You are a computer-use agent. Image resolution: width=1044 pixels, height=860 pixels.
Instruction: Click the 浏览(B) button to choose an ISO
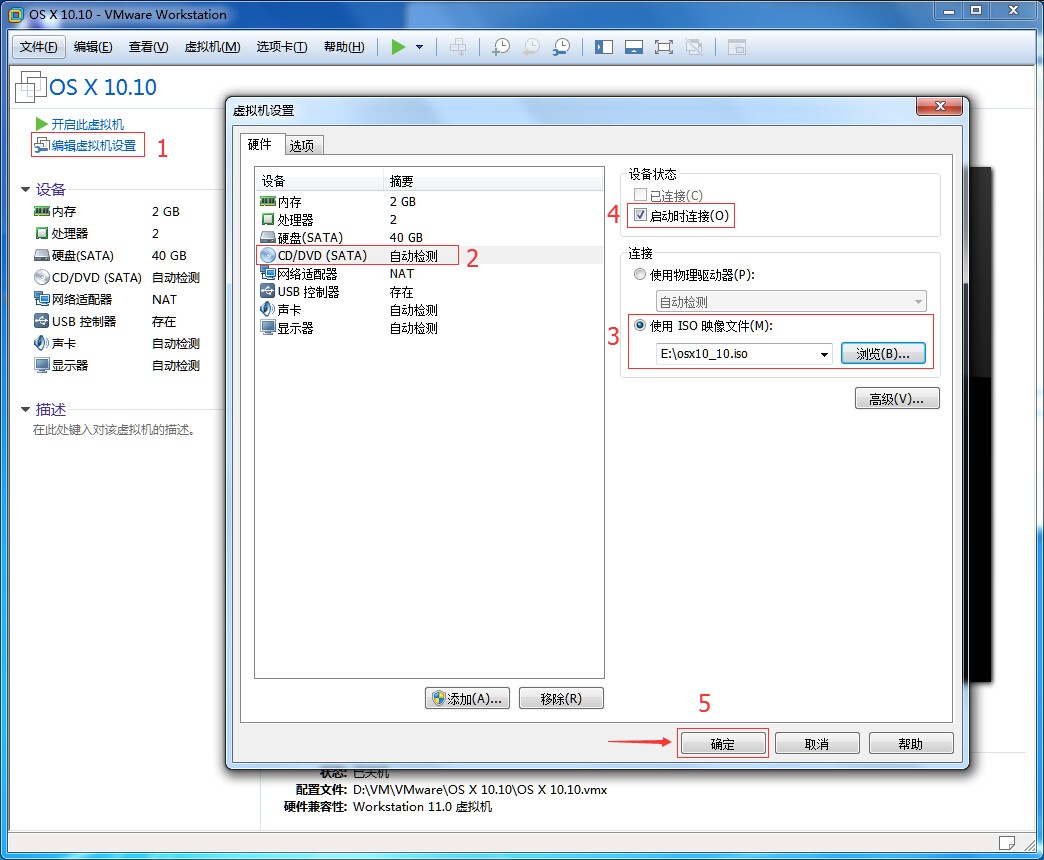coord(883,353)
